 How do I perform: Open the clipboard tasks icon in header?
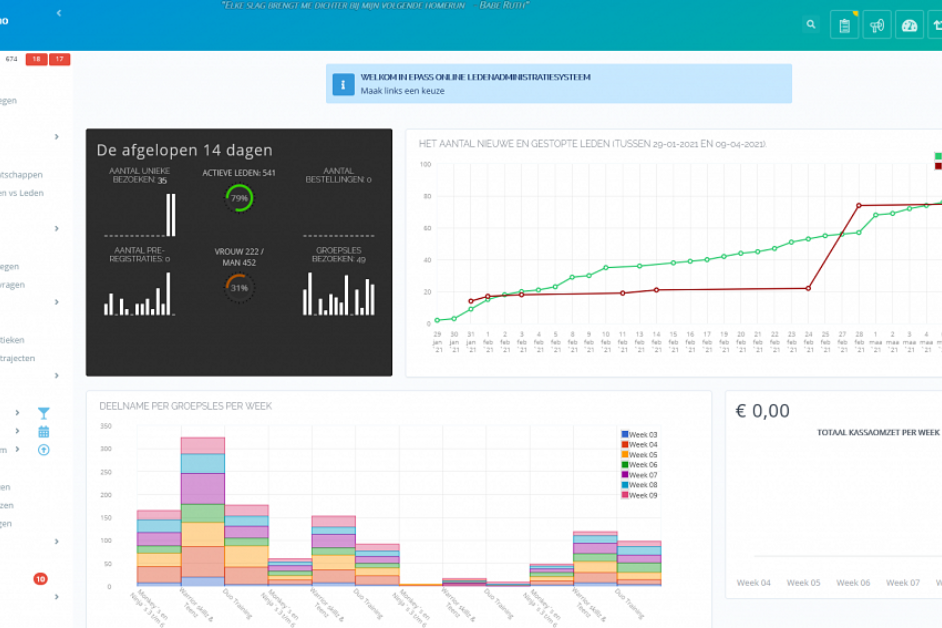[844, 25]
